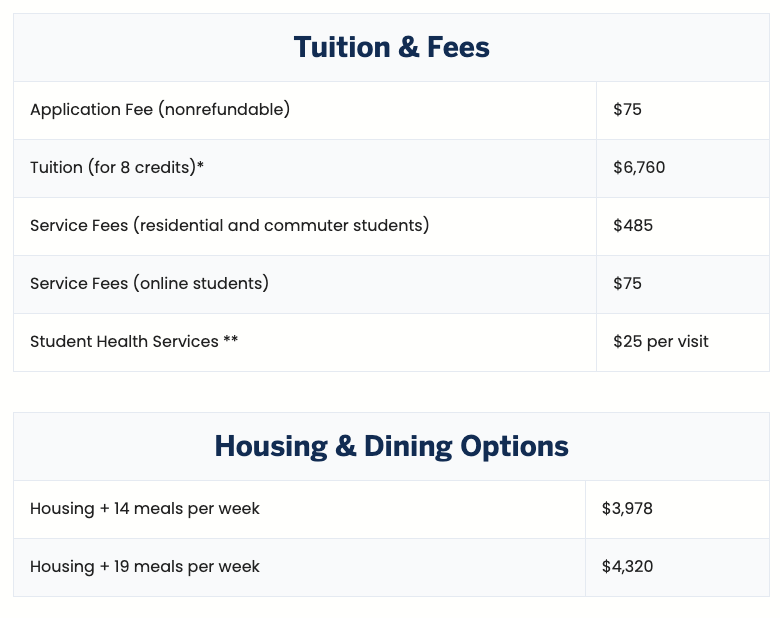Click the $75 application fee amount
This screenshot has height=618, width=780.
(x=627, y=109)
